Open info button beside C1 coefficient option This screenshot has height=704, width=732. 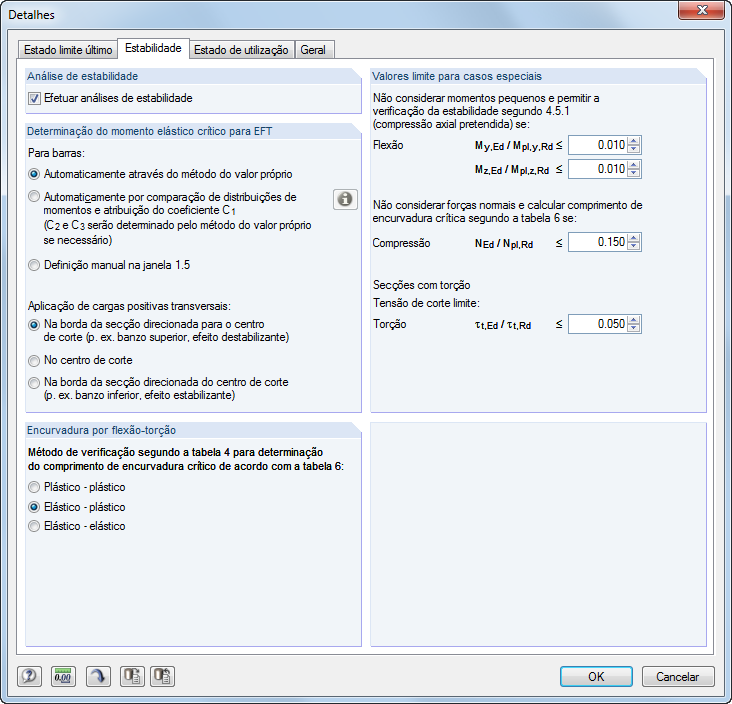(x=345, y=199)
